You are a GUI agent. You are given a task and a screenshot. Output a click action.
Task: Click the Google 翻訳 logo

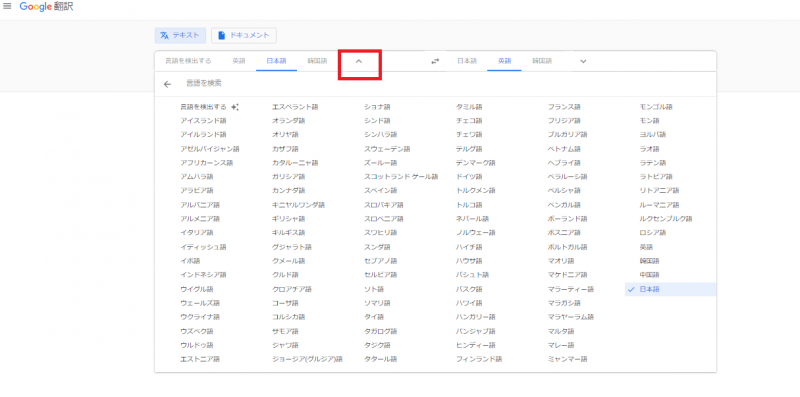(46, 7)
